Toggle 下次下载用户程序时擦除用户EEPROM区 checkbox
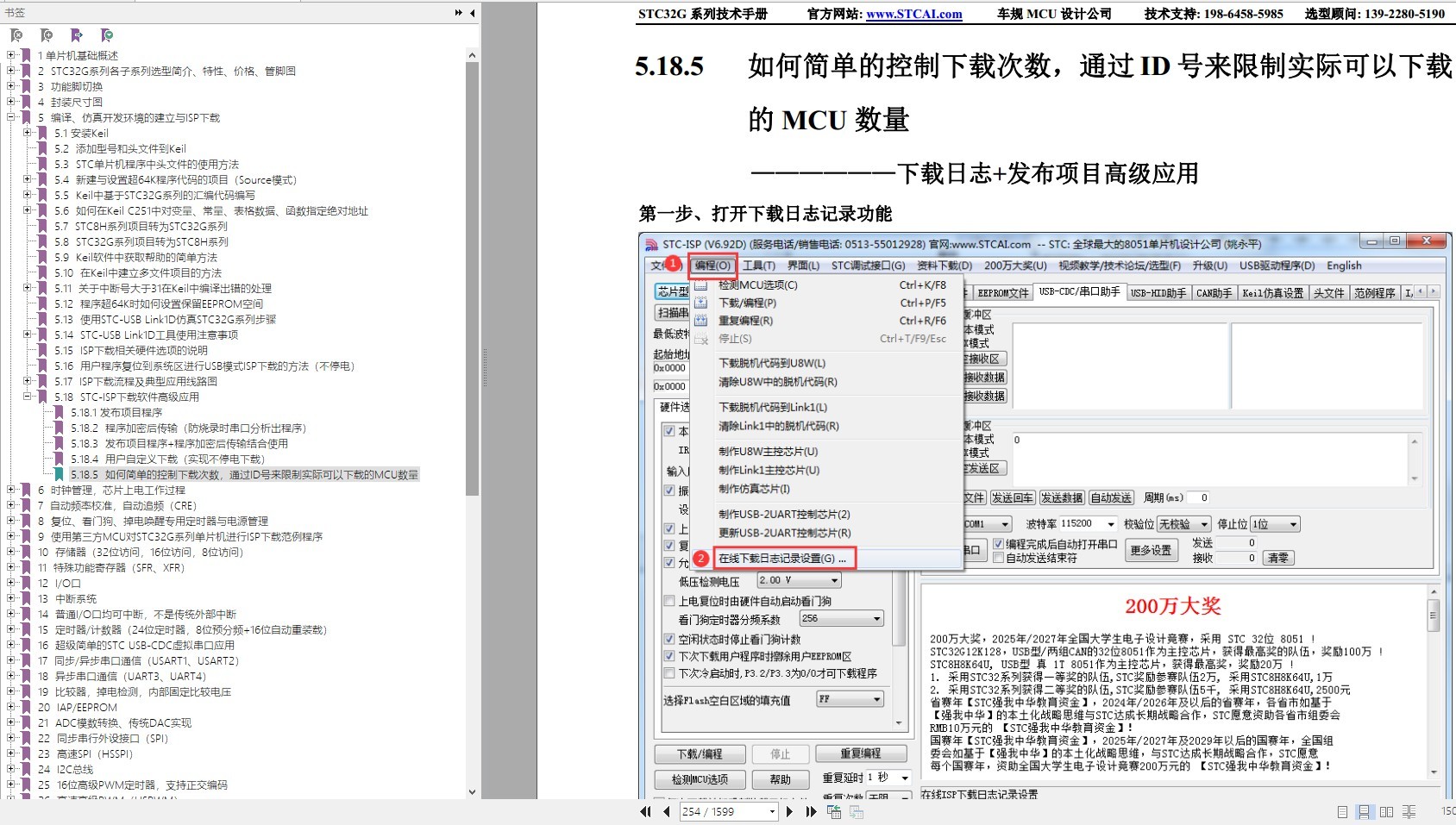Image resolution: width=1456 pixels, height=825 pixels. pos(669,656)
